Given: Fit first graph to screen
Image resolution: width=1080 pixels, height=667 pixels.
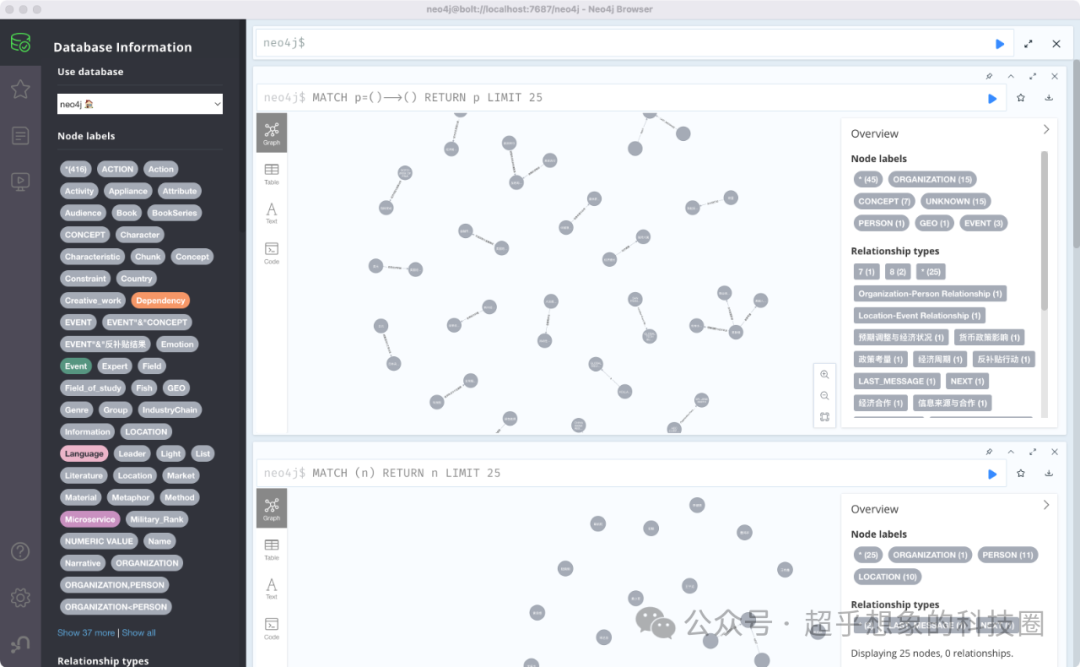Looking at the screenshot, I should [824, 417].
